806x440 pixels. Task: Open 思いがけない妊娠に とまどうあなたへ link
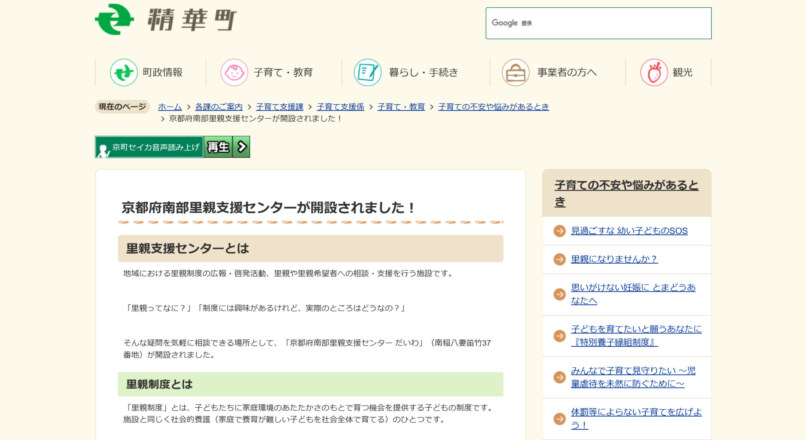coord(633,294)
